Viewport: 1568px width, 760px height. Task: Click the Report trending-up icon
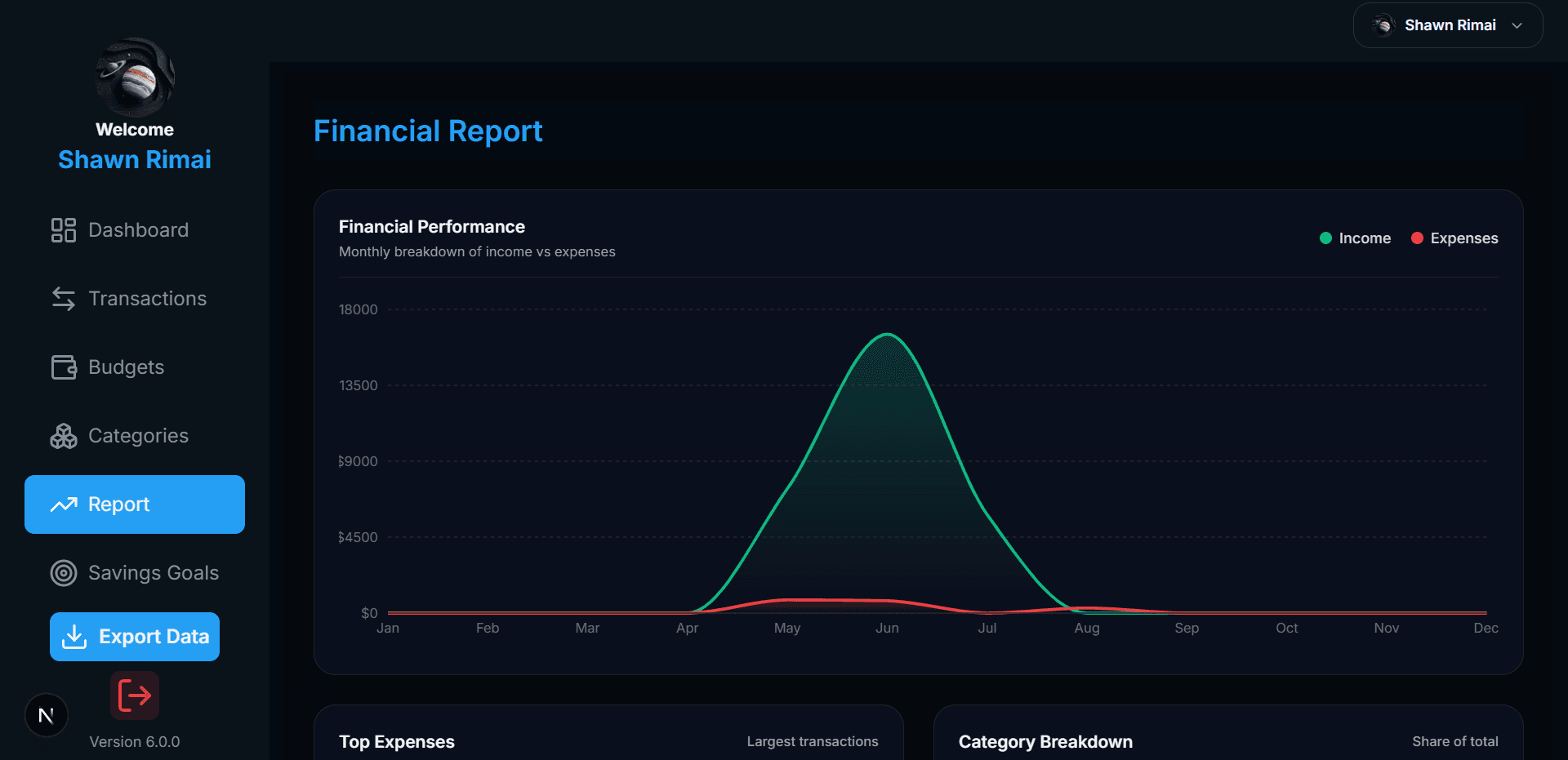pos(64,504)
